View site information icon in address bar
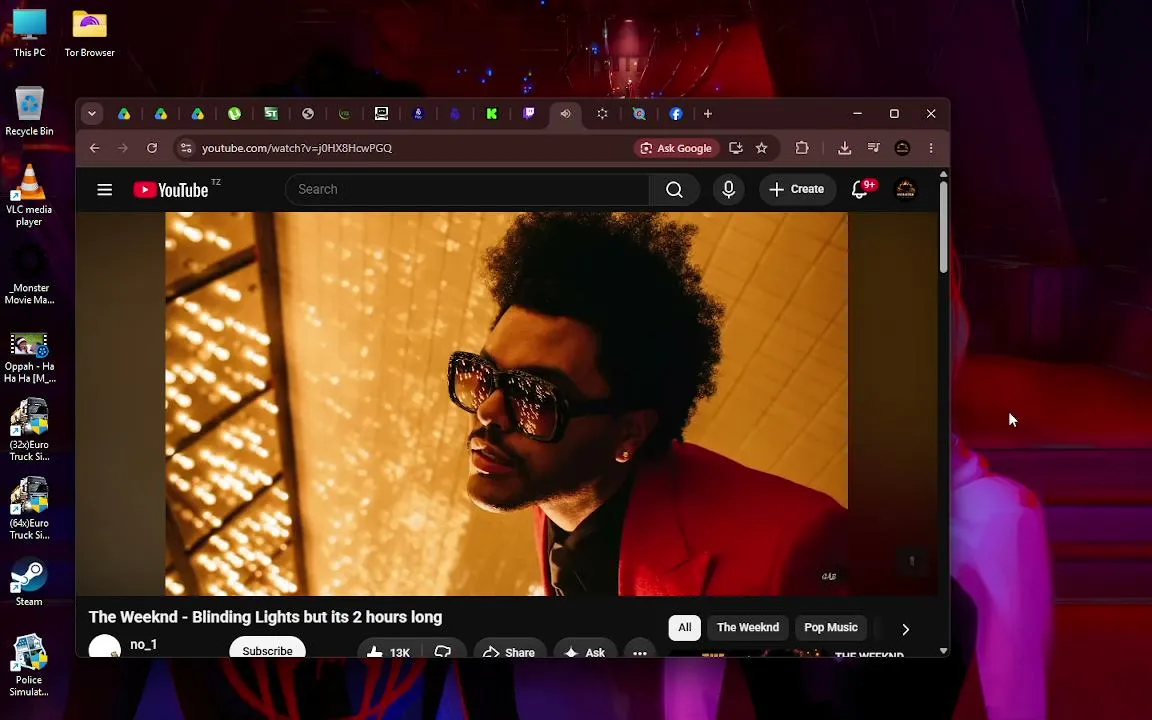Viewport: 1152px width, 720px height. point(187,148)
